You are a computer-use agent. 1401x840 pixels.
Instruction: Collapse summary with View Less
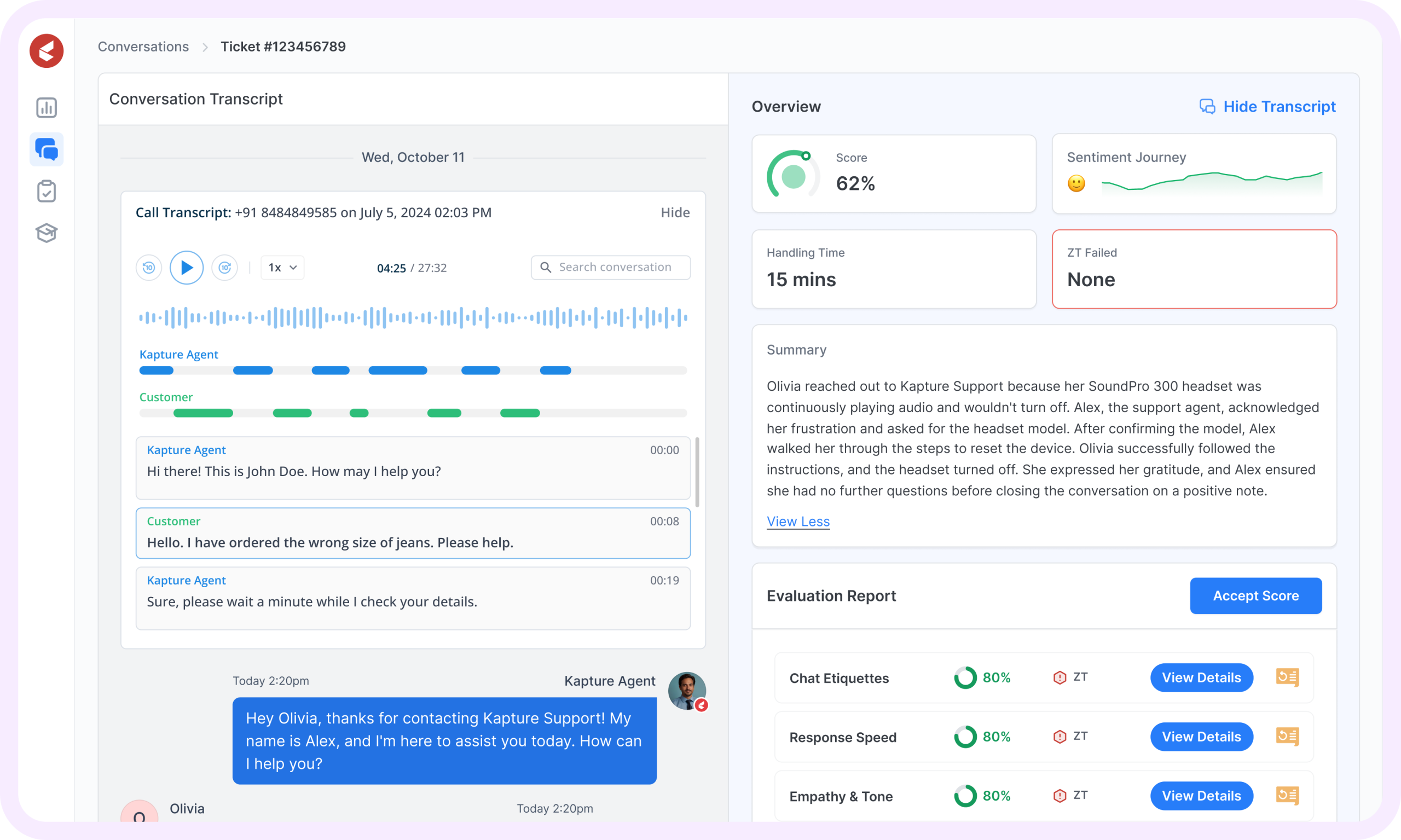coord(797,522)
